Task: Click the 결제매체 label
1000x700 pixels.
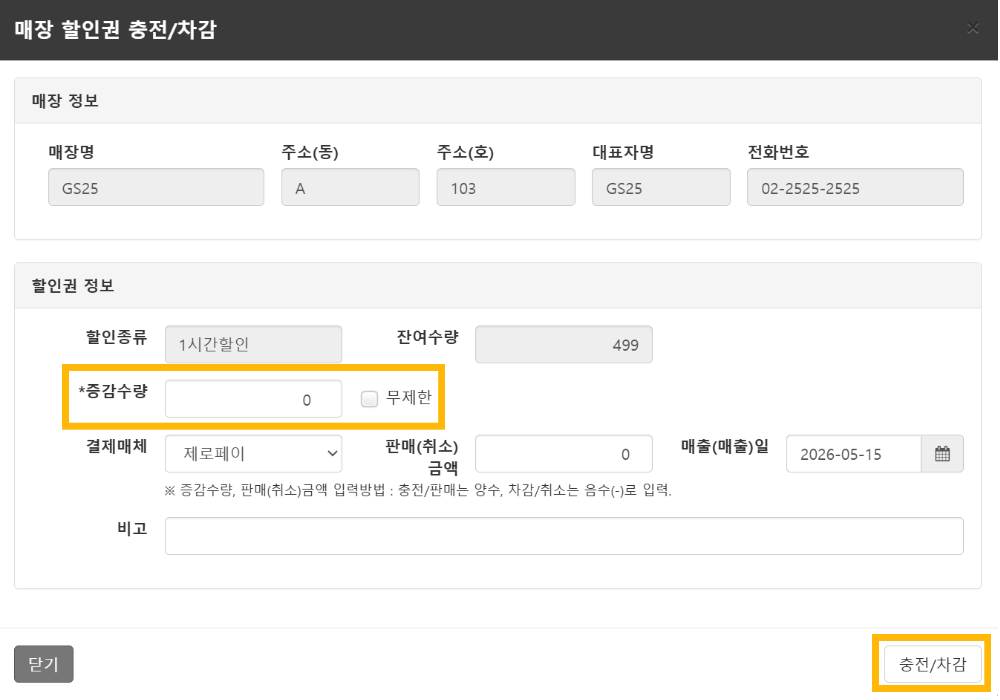Action: (117, 446)
